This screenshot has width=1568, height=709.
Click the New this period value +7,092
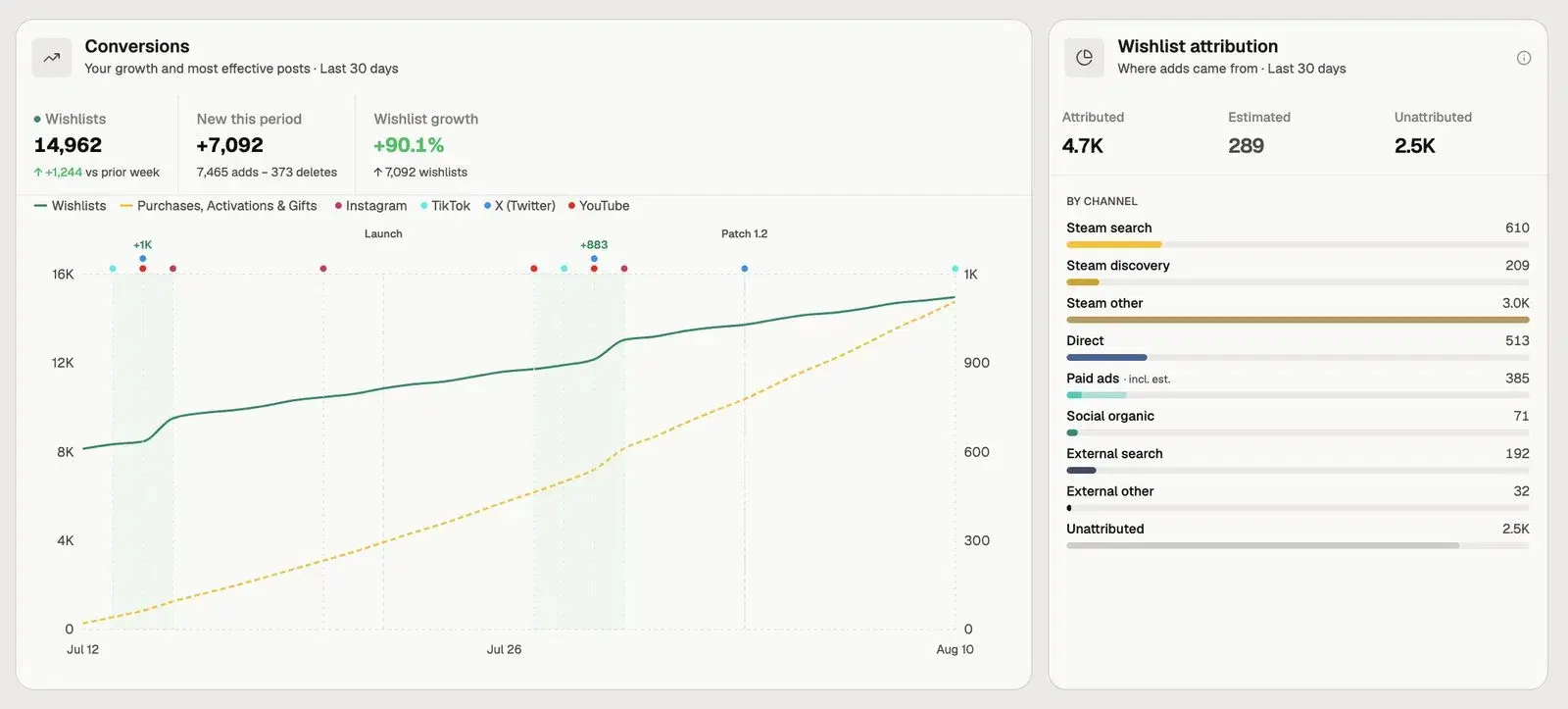(x=229, y=145)
